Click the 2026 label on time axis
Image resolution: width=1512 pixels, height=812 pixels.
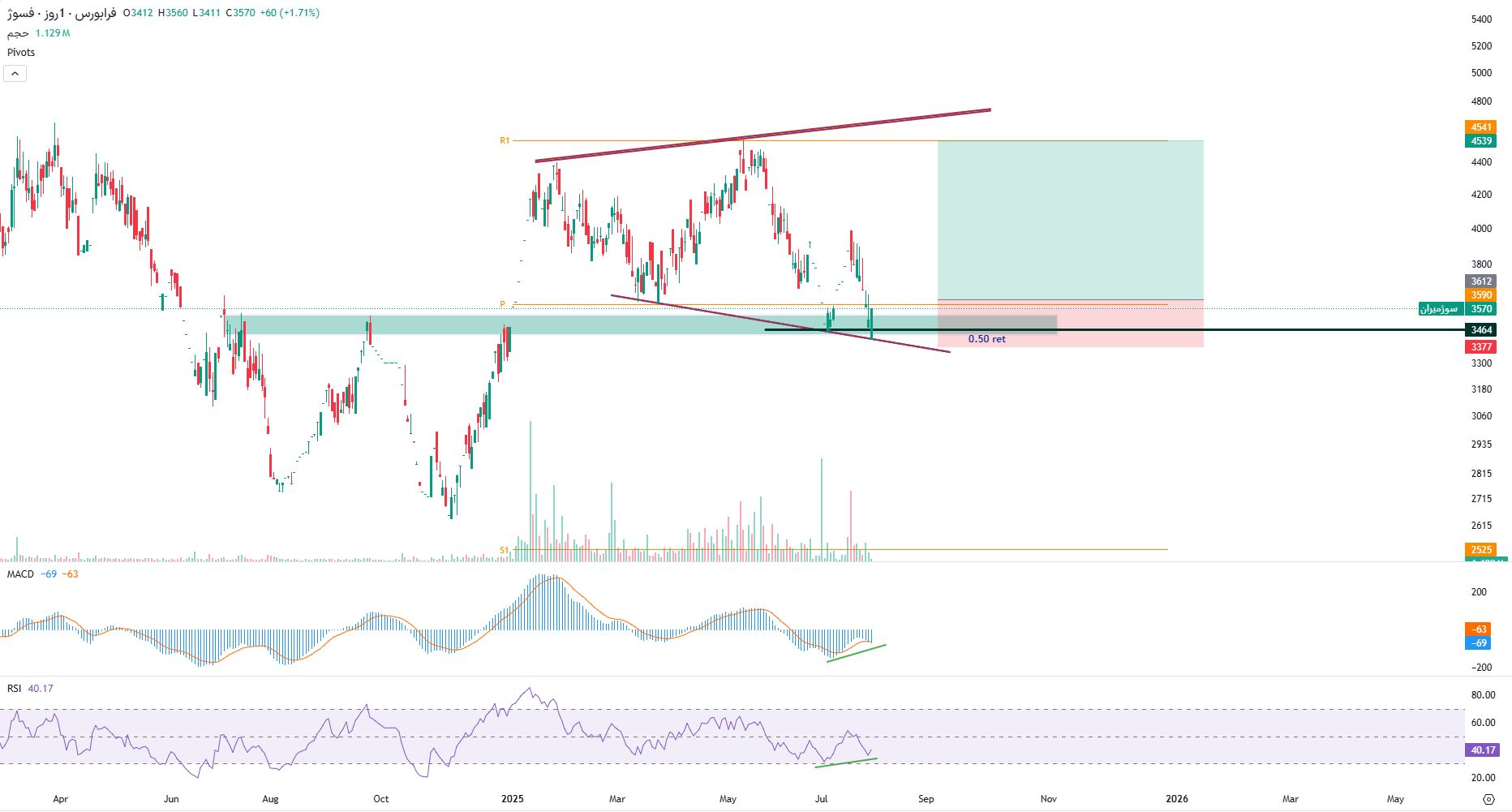[x=1176, y=799]
